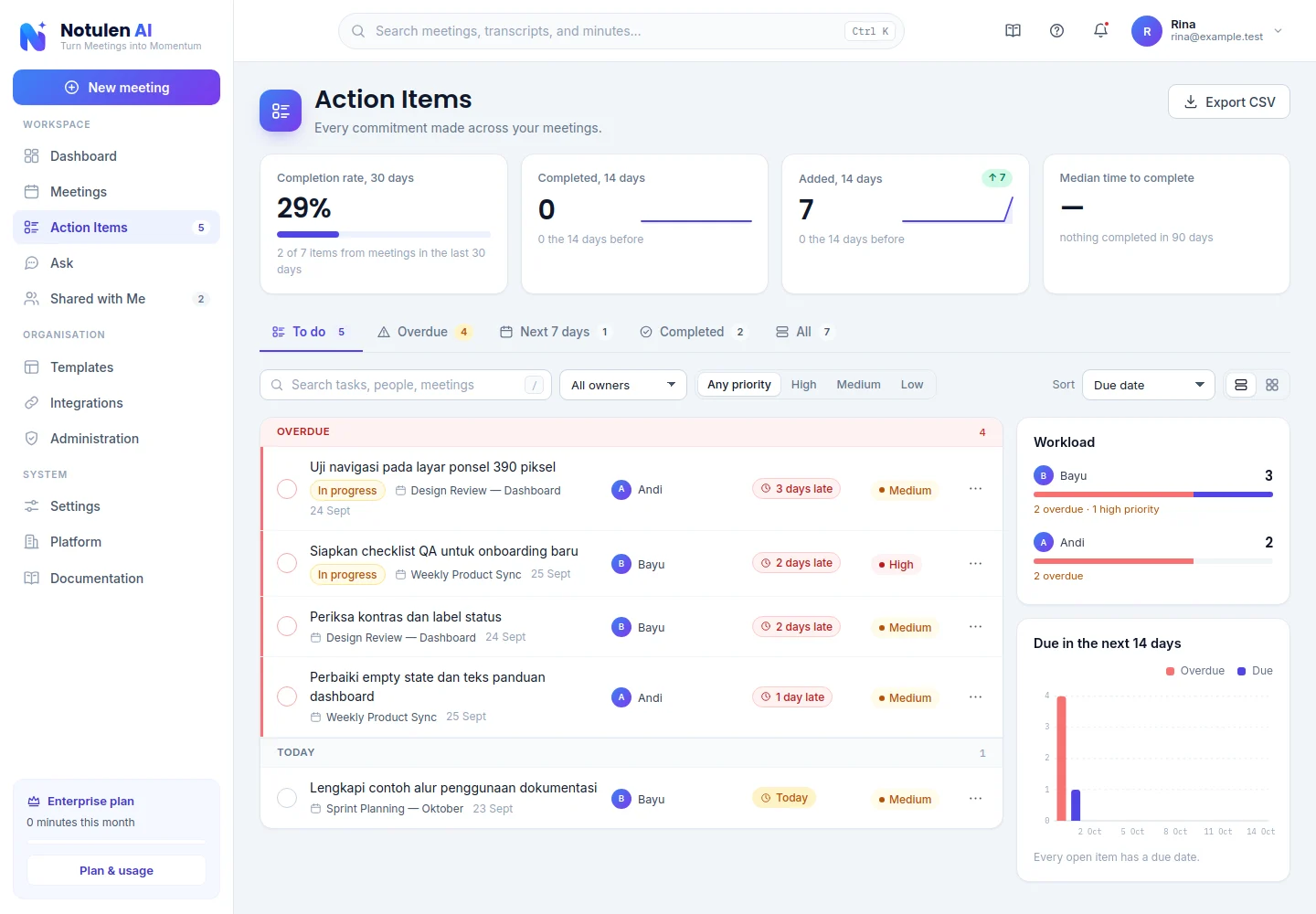Open more options for Uji navigasi task
The height and width of the screenshot is (914, 1316).
976,489
